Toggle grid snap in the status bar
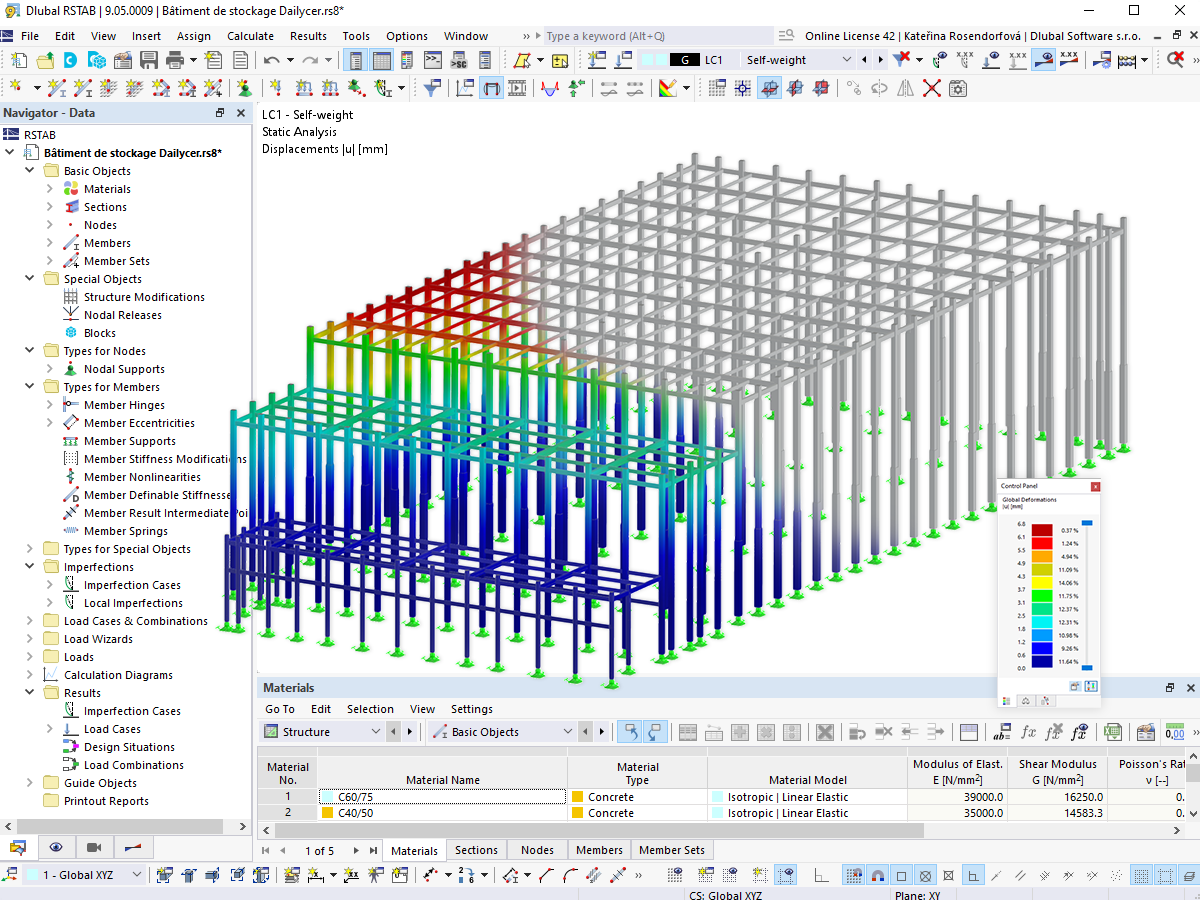The image size is (1200, 900). [x=854, y=874]
